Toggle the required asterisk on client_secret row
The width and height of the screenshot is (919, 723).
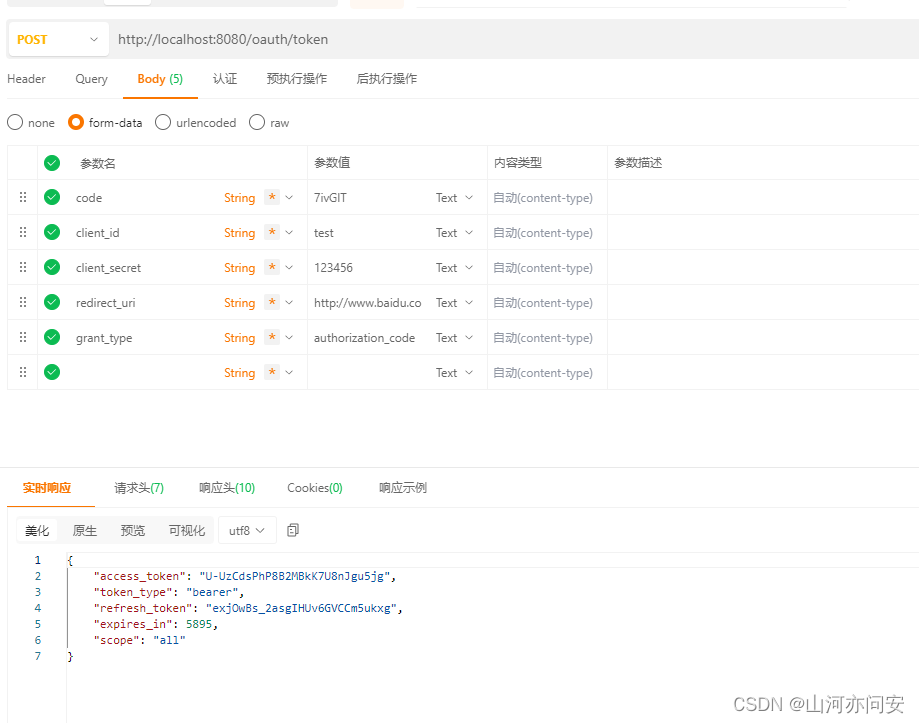(272, 267)
